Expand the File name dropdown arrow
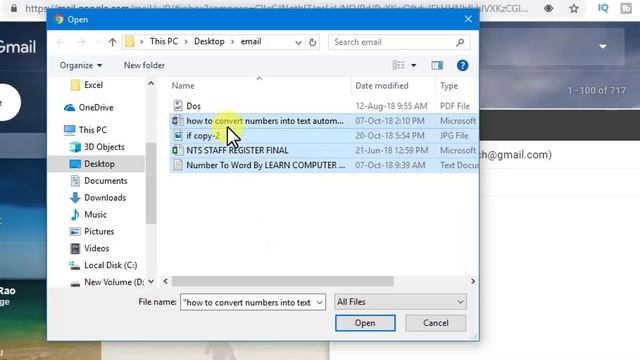Image resolution: width=640 pixels, height=360 pixels. [320, 302]
